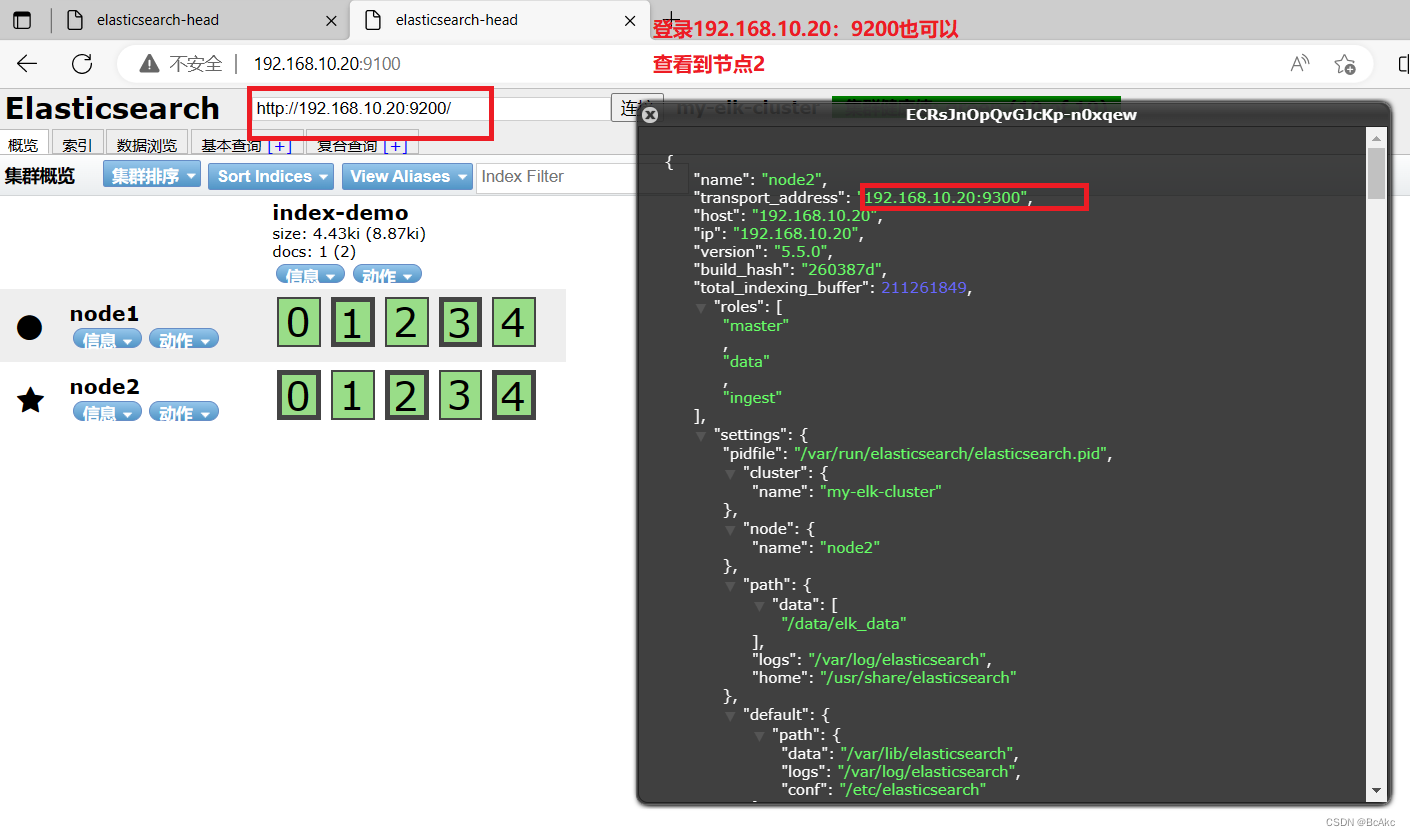Click the scroll-up arrow of popup scrollbar
Image resolution: width=1410 pixels, height=836 pixels.
click(x=1376, y=137)
